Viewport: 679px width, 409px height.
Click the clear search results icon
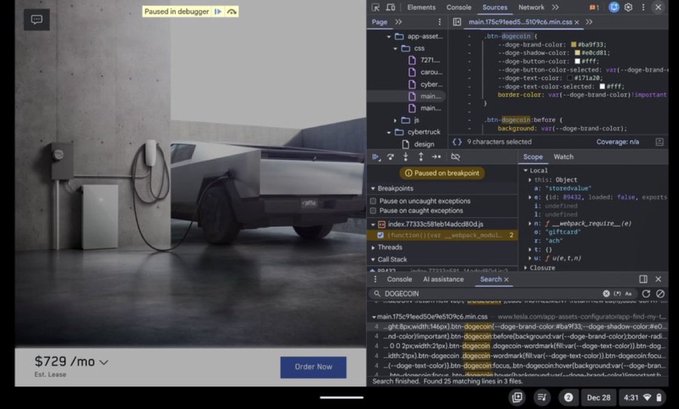[x=660, y=293]
